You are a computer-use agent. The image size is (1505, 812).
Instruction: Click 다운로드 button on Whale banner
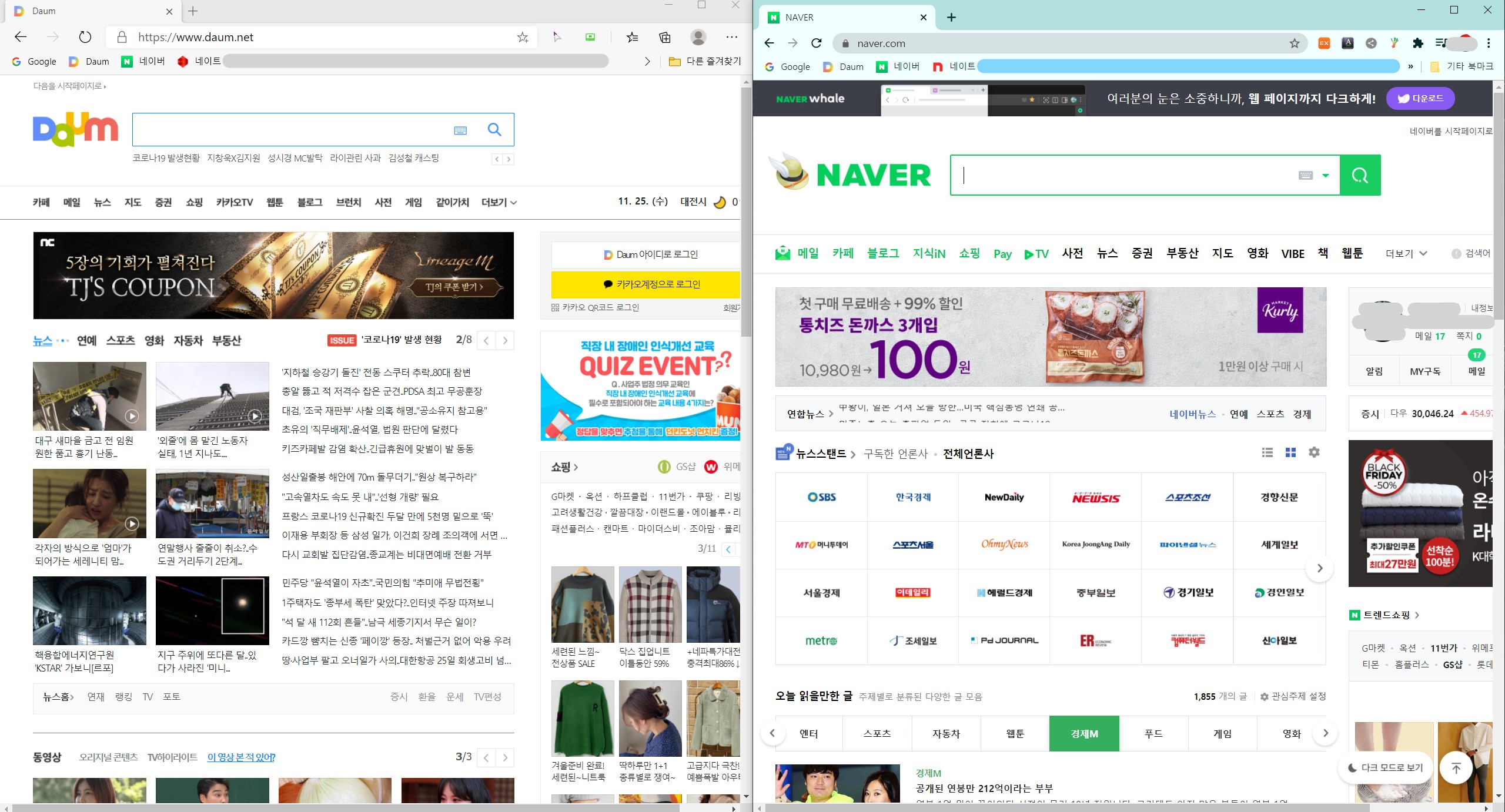click(1420, 98)
